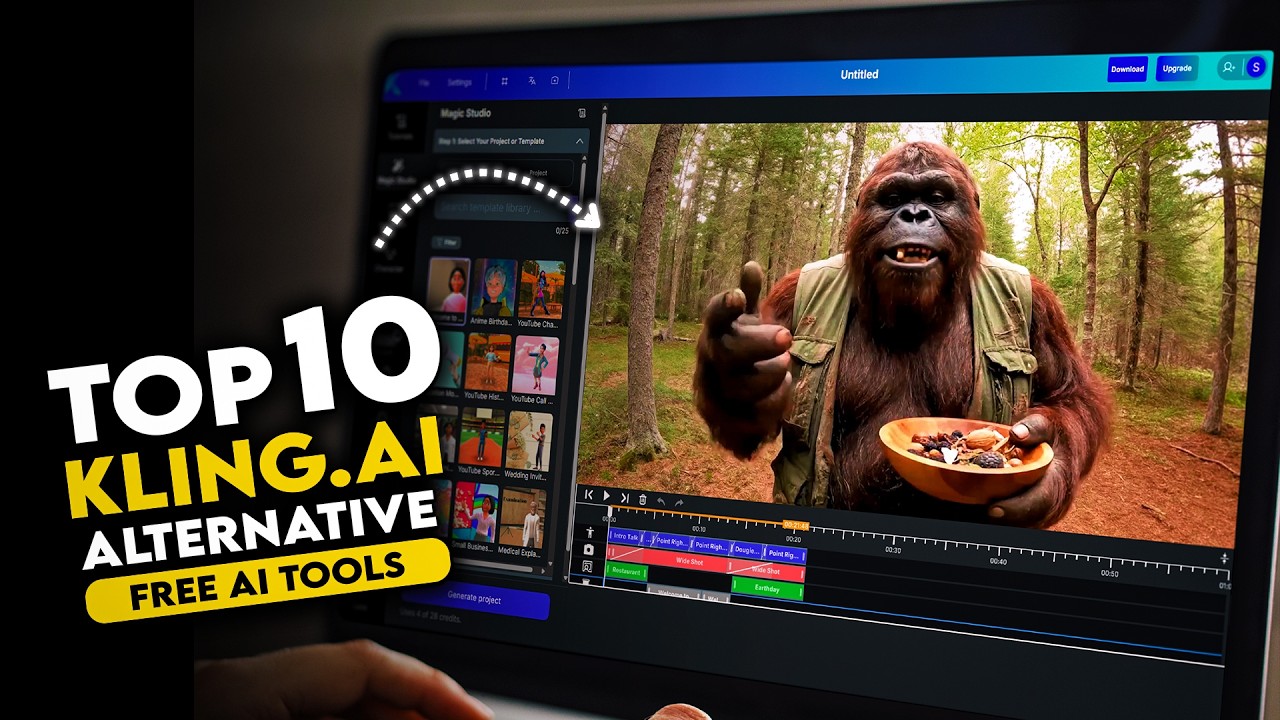The width and height of the screenshot is (1280, 720).
Task: Click the Upgrade button
Action: [1177, 68]
